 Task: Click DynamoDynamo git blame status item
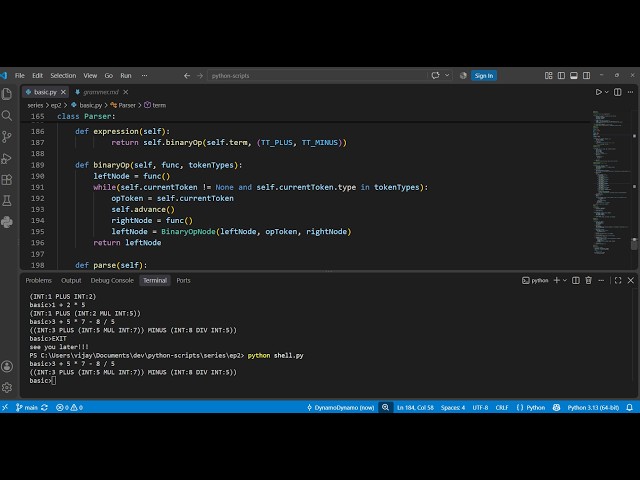[x=340, y=407]
